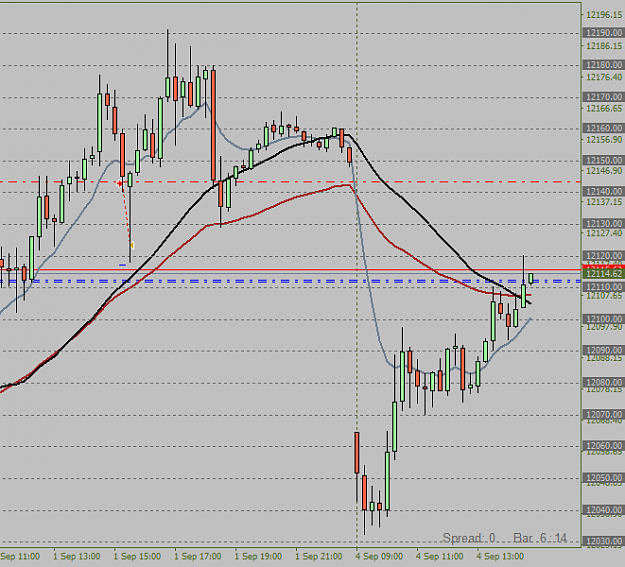Click the 12150.00 price level label
This screenshot has width=625, height=567.
pos(603,160)
